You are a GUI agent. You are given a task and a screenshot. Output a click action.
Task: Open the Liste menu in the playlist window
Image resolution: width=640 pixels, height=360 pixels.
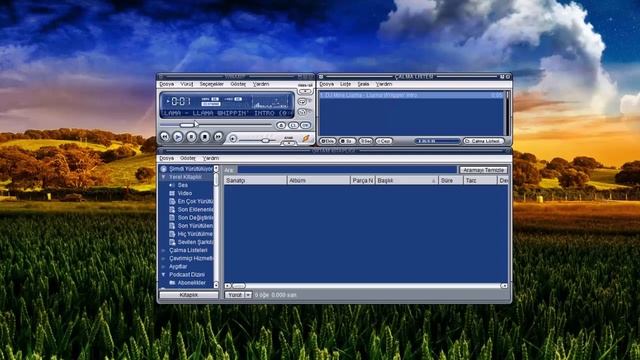[345, 84]
